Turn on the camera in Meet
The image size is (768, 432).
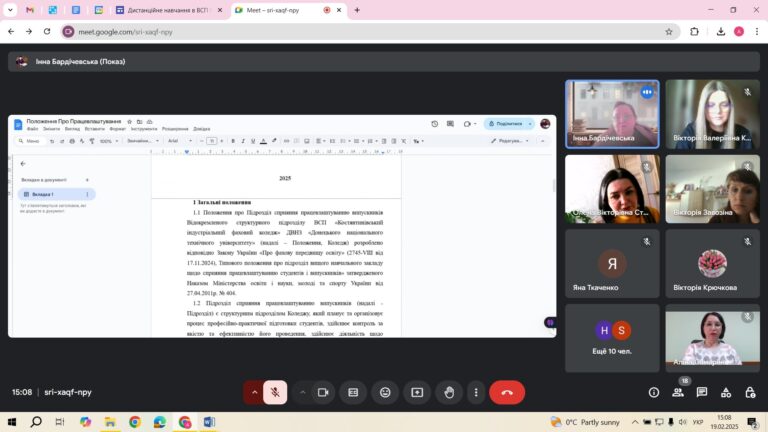tap(323, 392)
